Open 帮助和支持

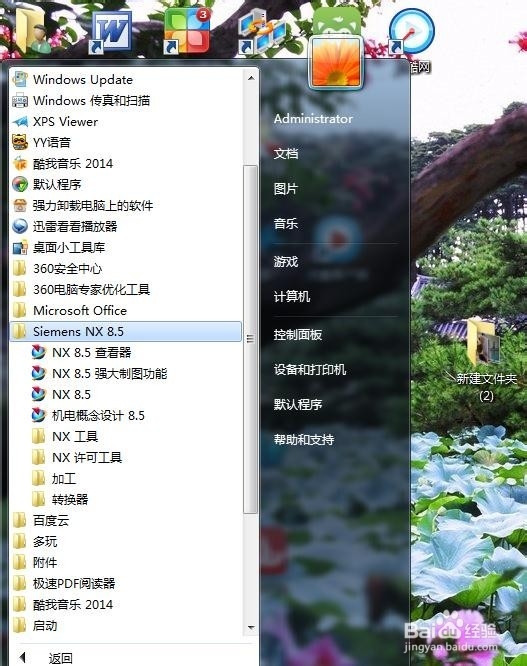point(304,439)
